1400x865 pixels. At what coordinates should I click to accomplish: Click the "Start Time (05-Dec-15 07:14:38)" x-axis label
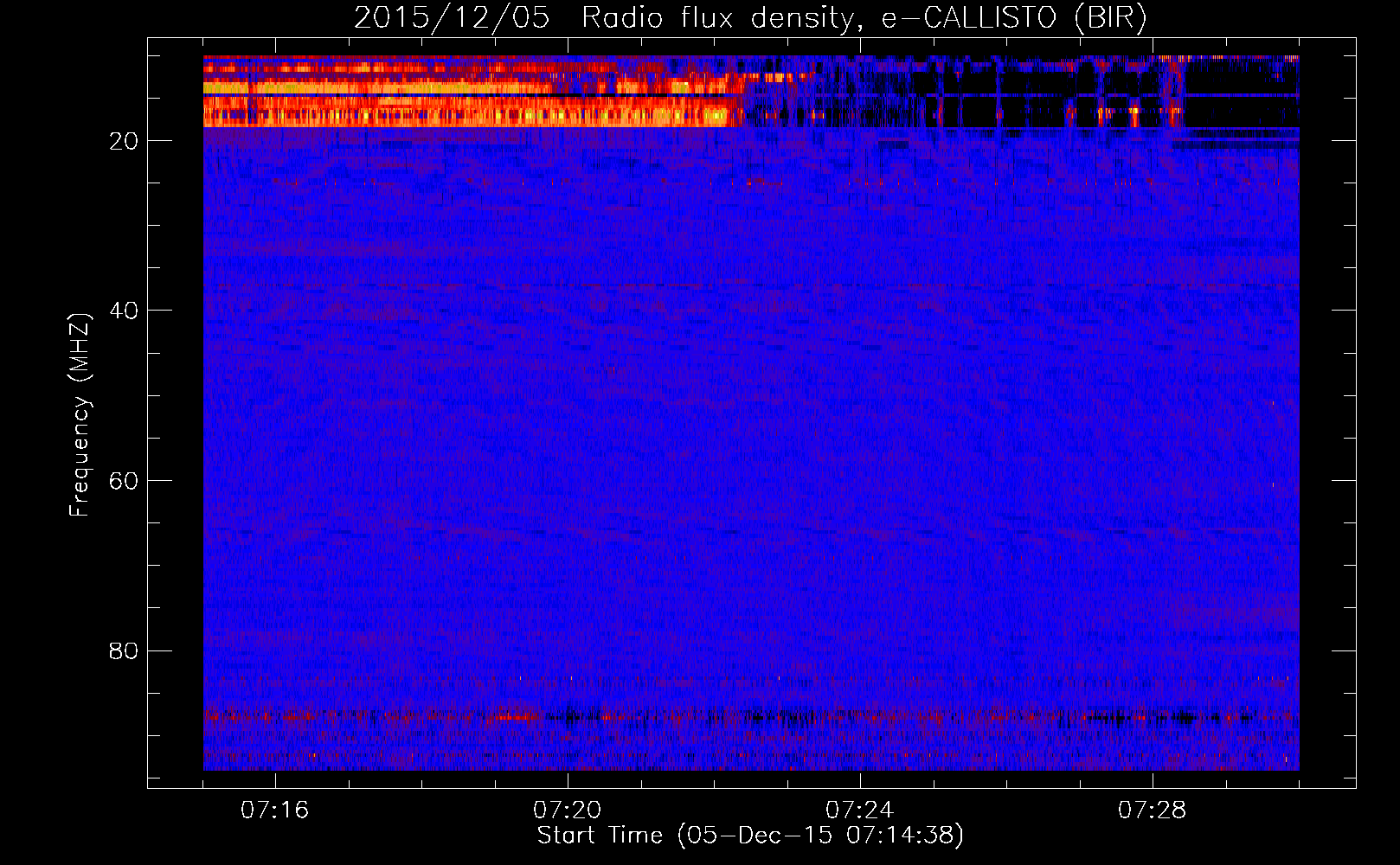(x=750, y=836)
